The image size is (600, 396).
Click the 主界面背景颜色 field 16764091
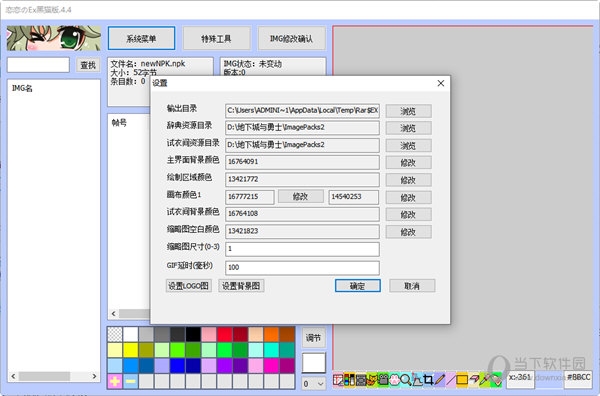coord(302,162)
